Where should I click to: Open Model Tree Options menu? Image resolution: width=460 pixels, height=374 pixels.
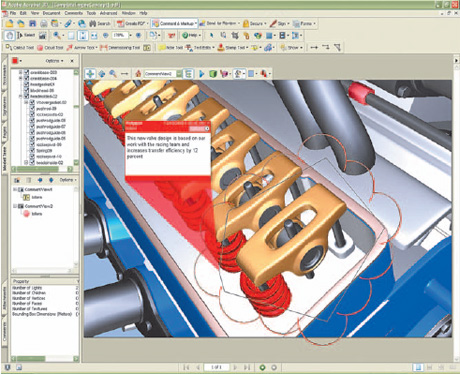(54, 61)
